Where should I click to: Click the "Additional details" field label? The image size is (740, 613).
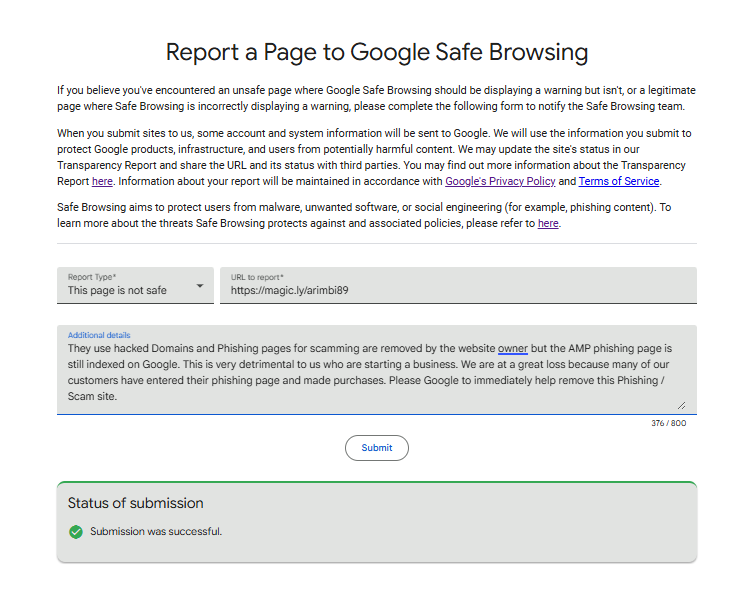(99, 335)
